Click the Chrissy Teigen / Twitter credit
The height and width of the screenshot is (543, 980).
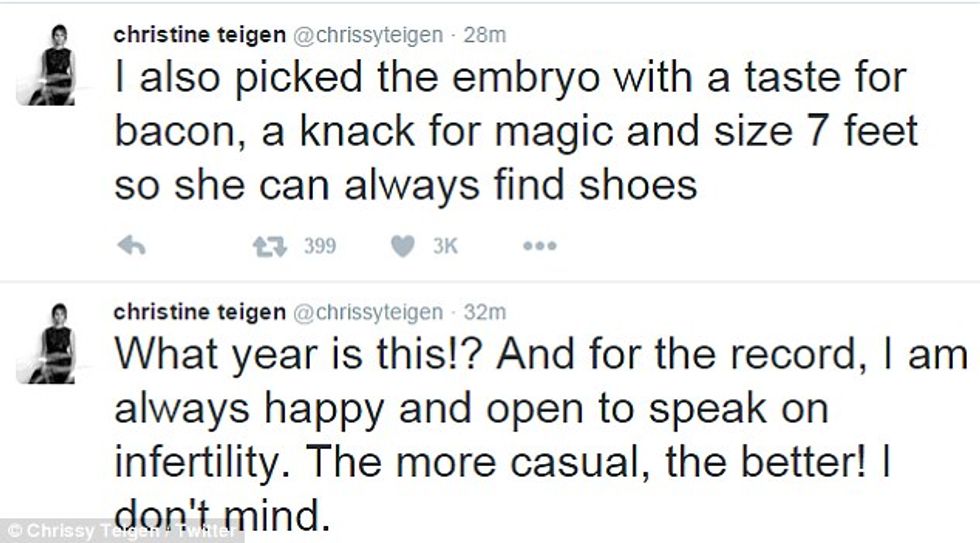coord(123,530)
